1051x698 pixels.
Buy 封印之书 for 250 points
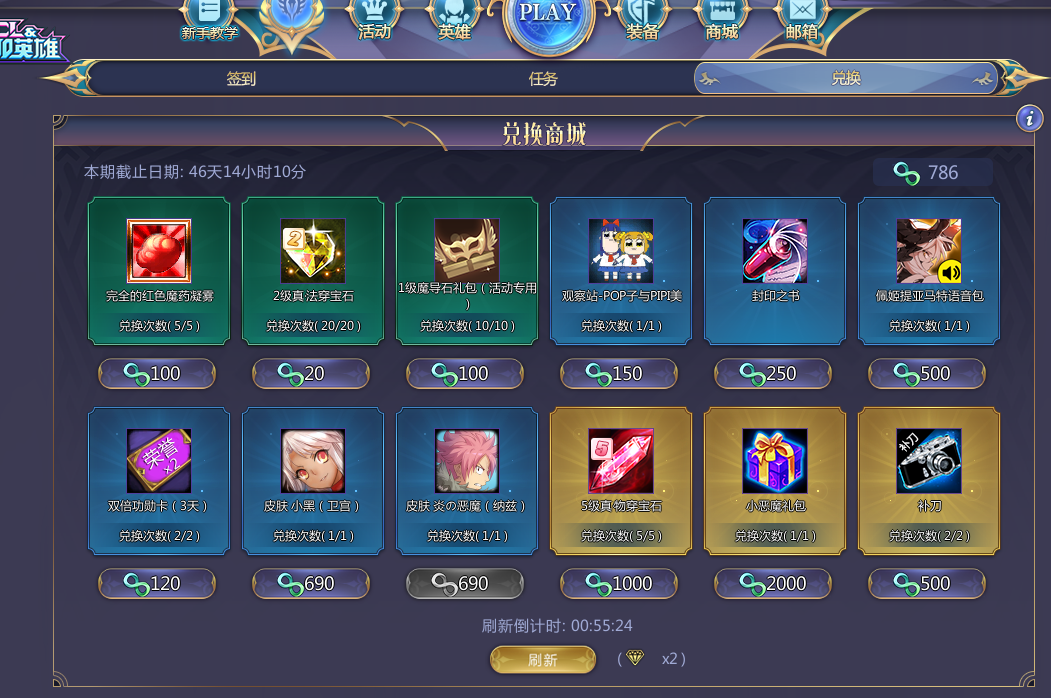click(x=773, y=373)
